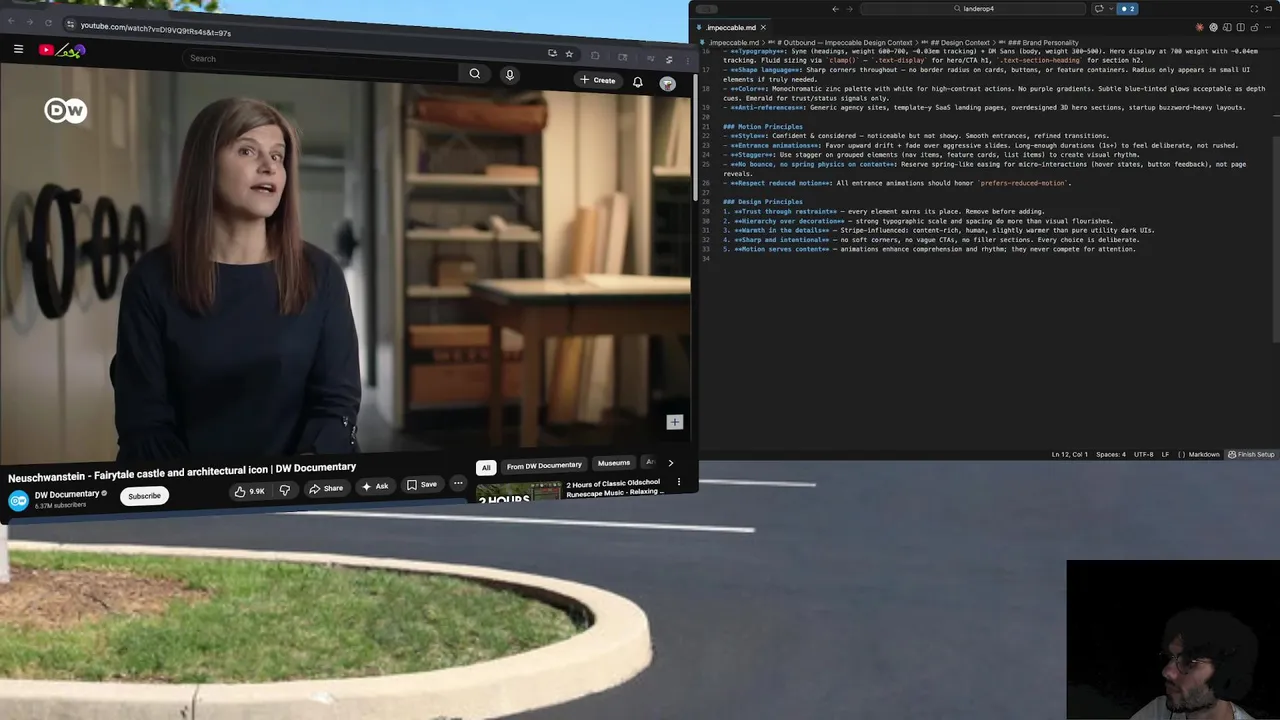Click Finish Setup in status bar
The height and width of the screenshot is (720, 1280).
click(1251, 454)
